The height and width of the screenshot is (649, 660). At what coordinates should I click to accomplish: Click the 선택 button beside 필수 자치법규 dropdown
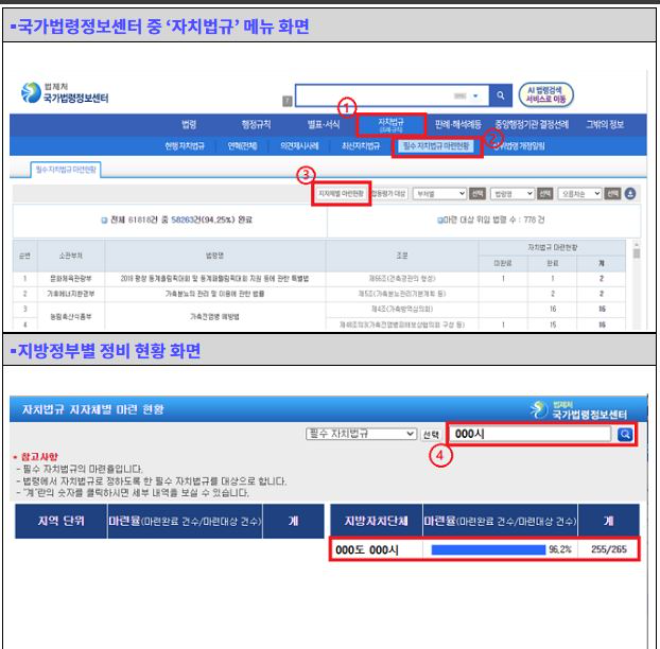click(431, 434)
